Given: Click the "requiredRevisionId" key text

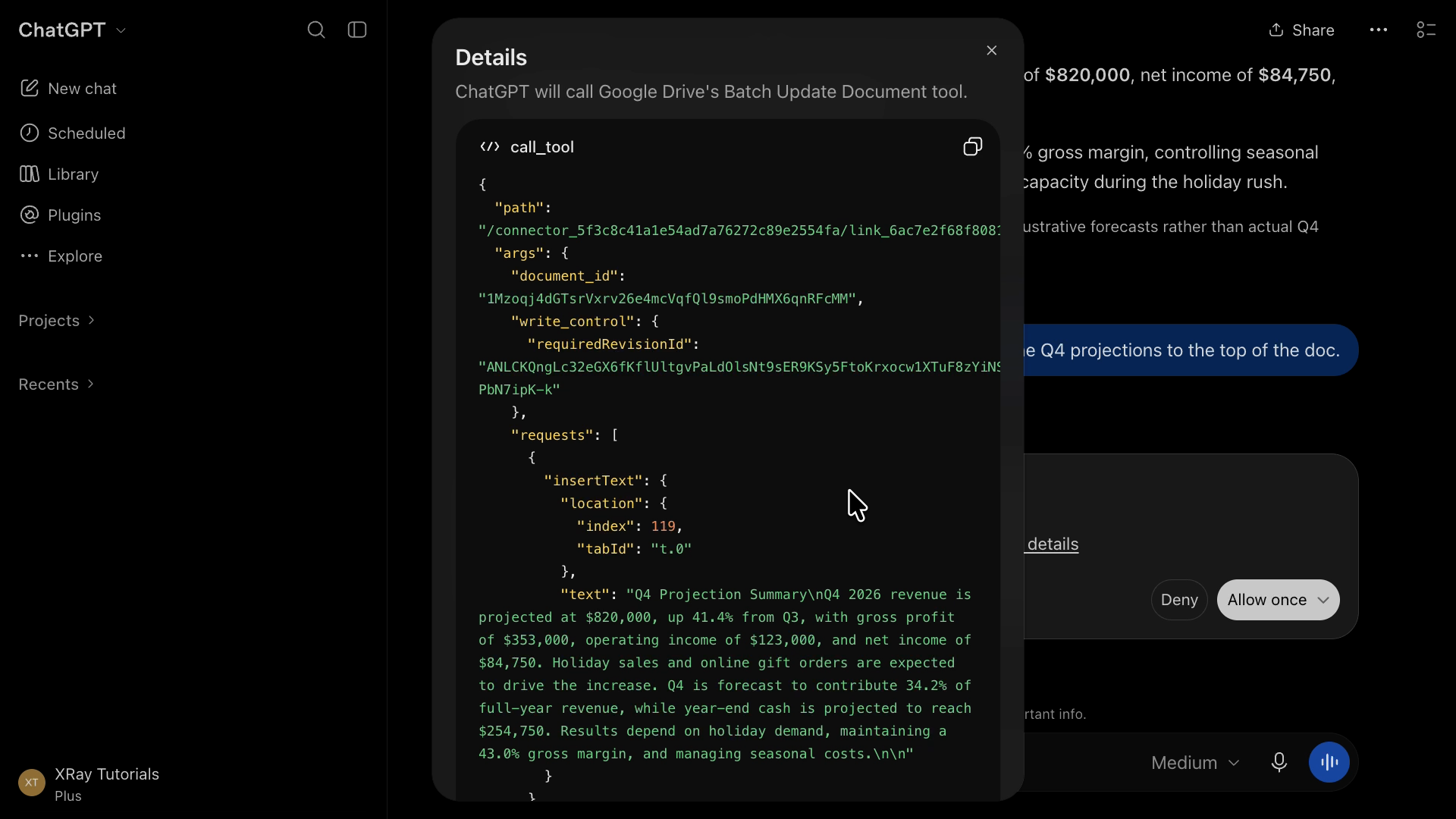Looking at the screenshot, I should [610, 344].
